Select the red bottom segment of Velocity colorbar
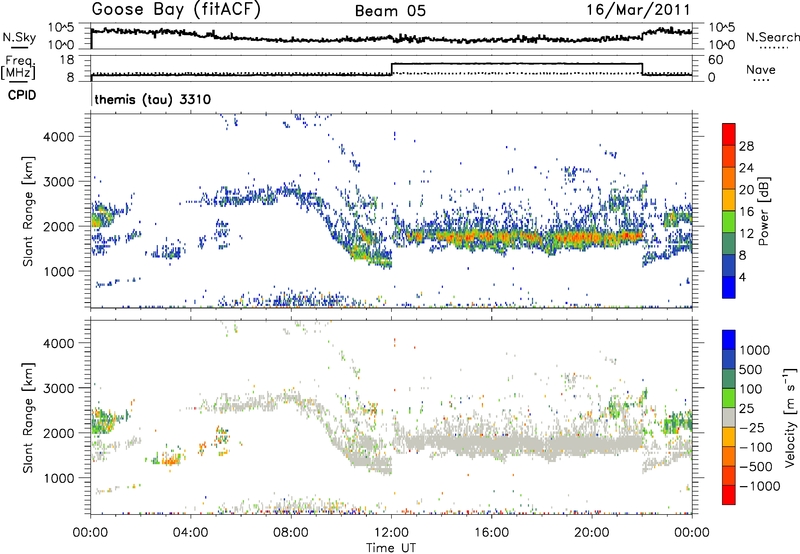800x554 pixels. [x=729, y=495]
